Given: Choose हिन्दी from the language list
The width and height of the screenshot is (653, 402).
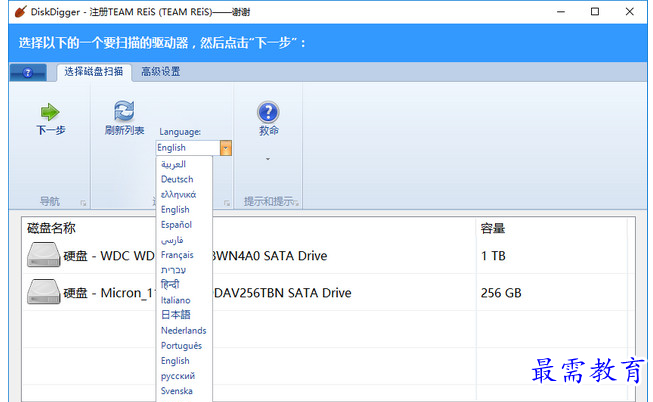Looking at the screenshot, I should tap(170, 285).
